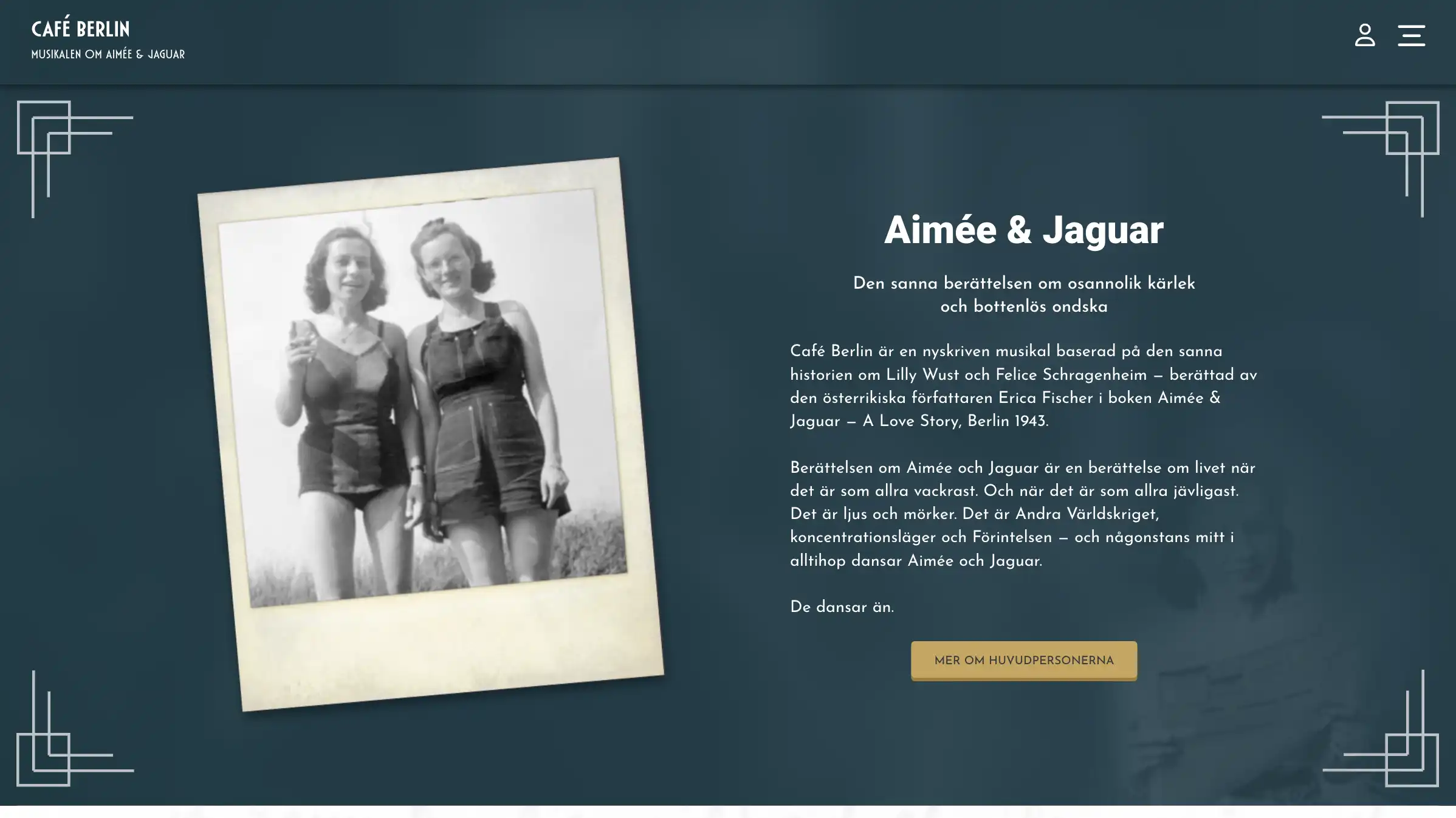Screen dimensions: 1456x818
Task: Click the white section strip at the page bottom
Action: [728, 812]
